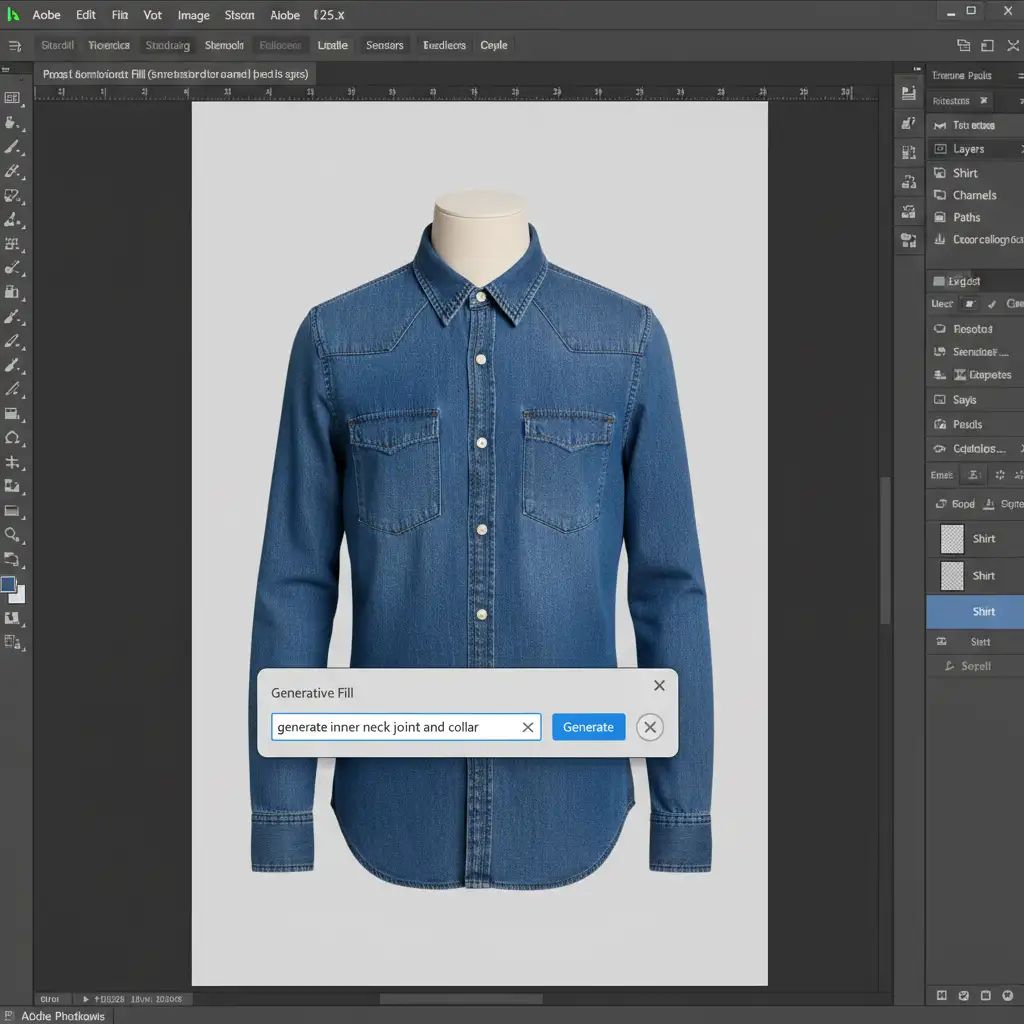Click the first icon in collapsed panel strip
Viewport: 1024px width, 1024px height.
click(909, 94)
